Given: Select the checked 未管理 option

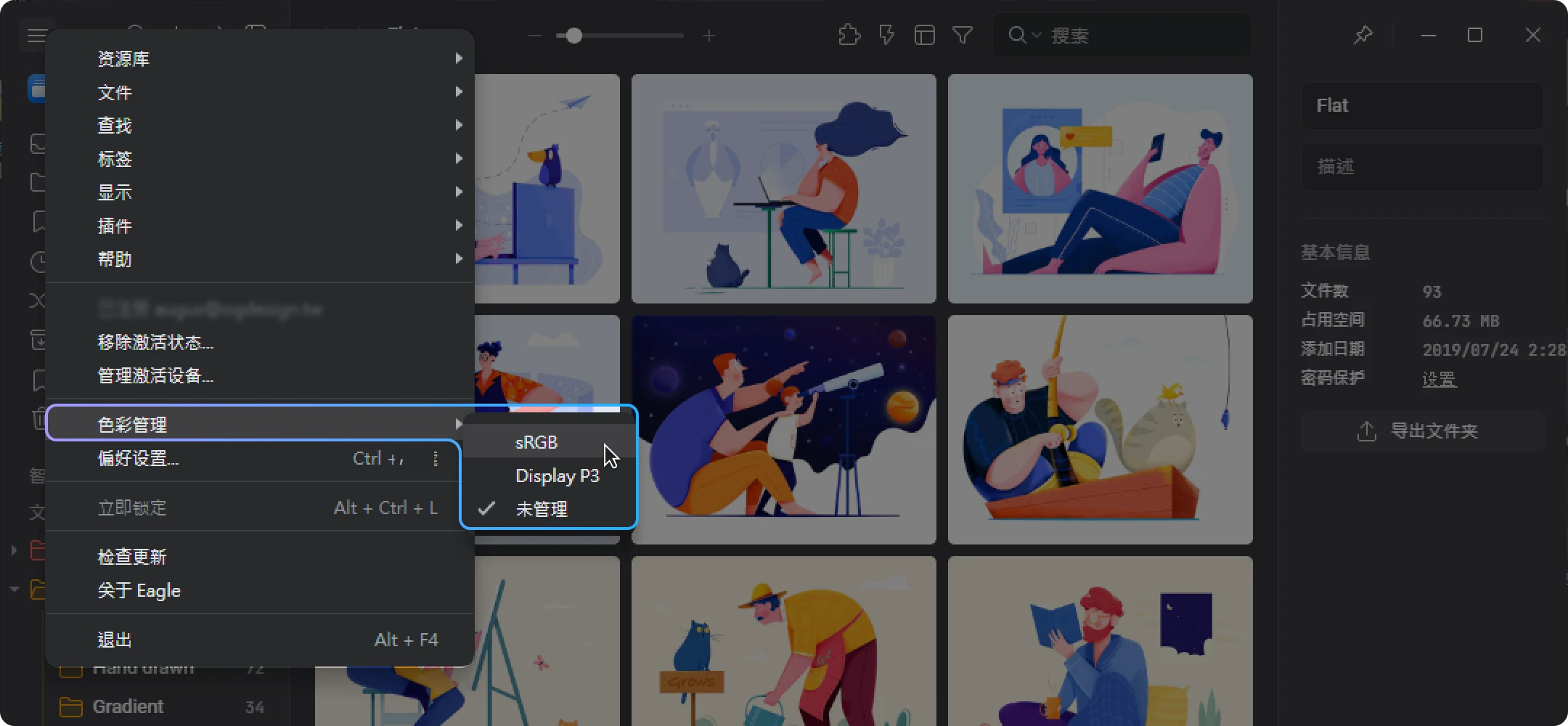Looking at the screenshot, I should (x=549, y=509).
